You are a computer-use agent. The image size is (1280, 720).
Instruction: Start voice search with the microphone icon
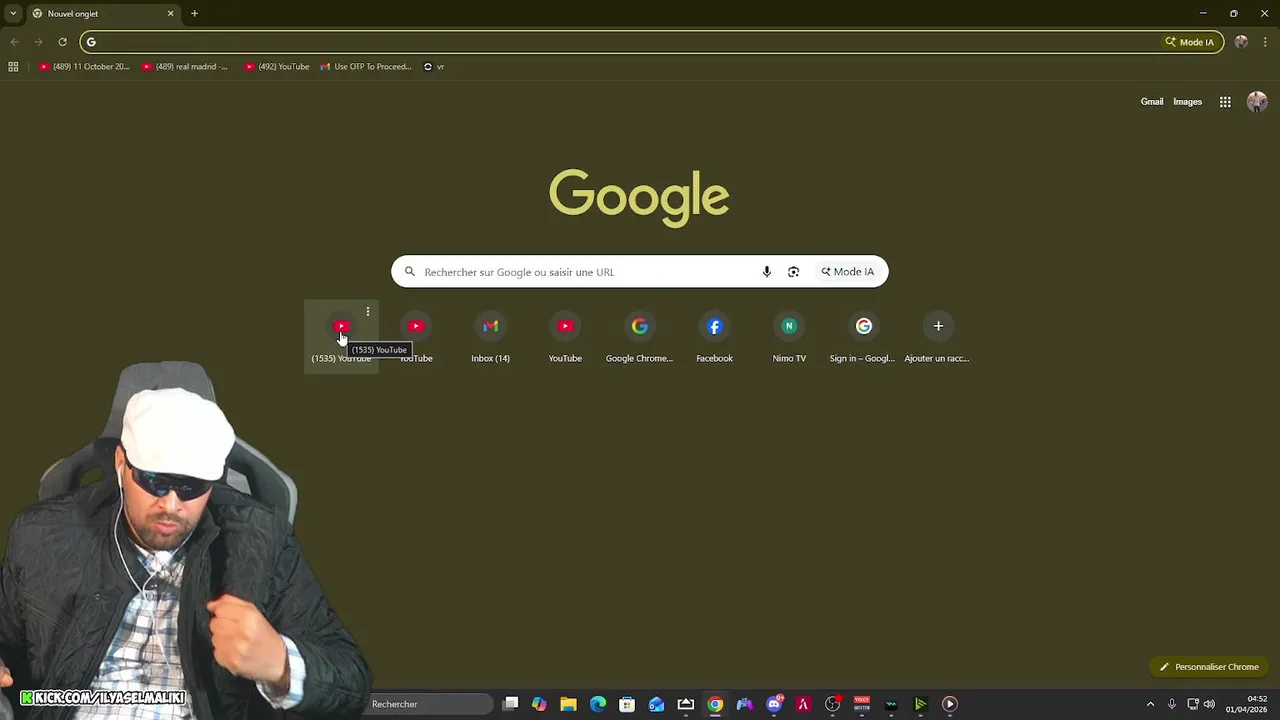point(767,272)
